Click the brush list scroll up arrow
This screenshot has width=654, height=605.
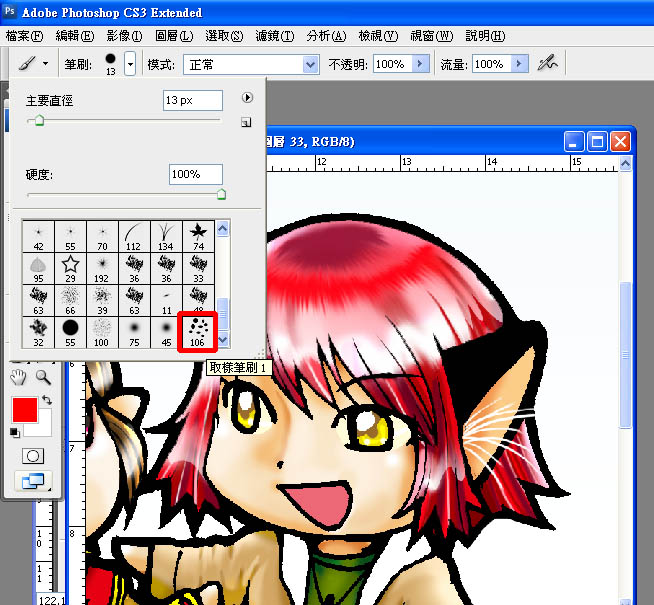click(223, 228)
